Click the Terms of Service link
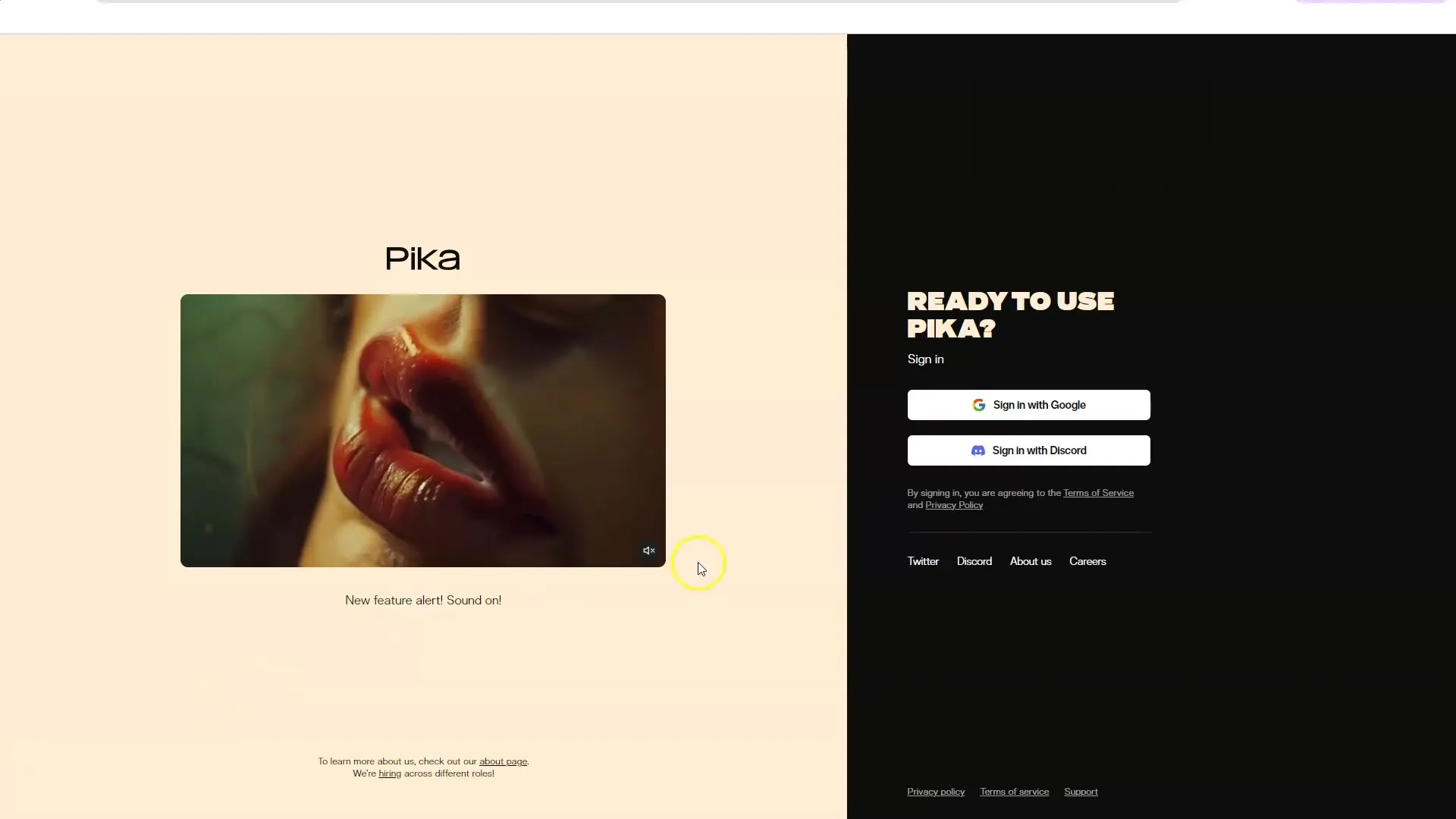The image size is (1456, 819). (x=1098, y=492)
